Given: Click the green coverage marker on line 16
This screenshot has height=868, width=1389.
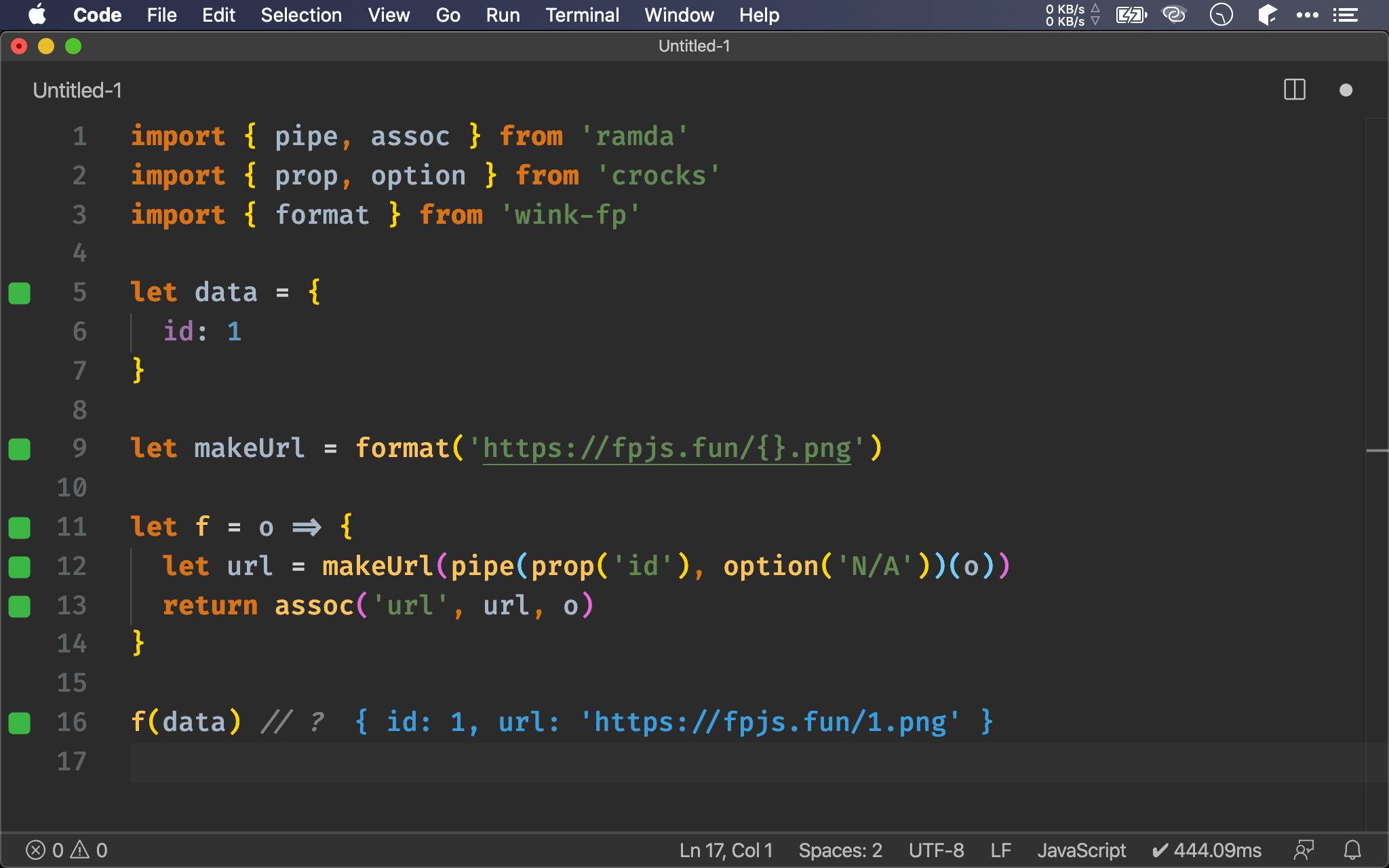Looking at the screenshot, I should tap(20, 723).
